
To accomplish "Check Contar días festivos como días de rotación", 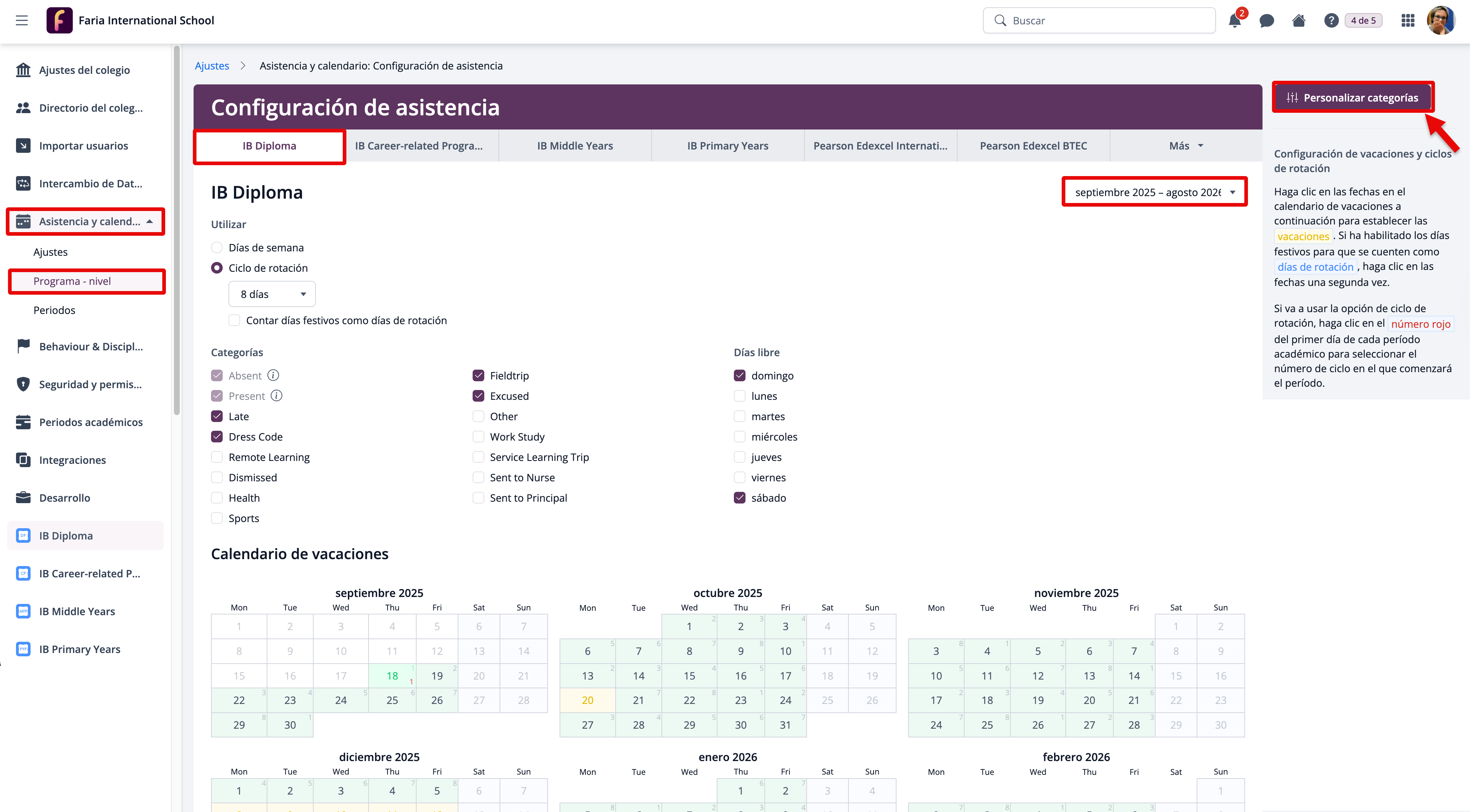I will (x=234, y=320).
